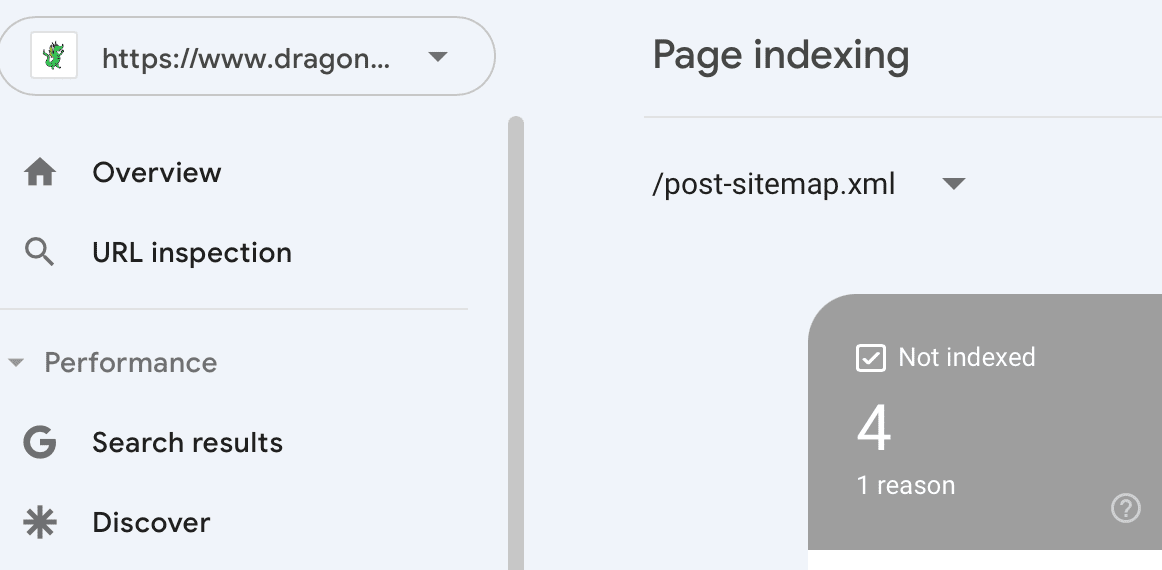The image size is (1162, 570).
Task: Click the Discover asterisk icon
Action: (x=40, y=523)
